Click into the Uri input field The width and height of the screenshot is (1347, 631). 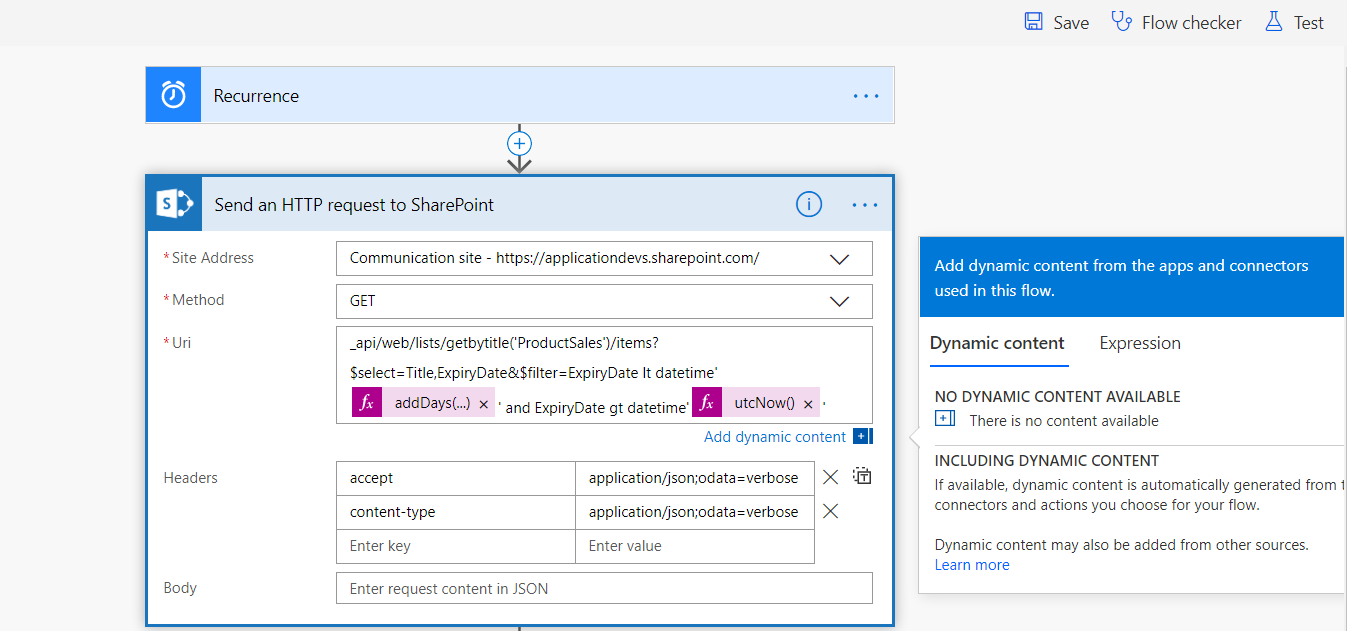604,375
